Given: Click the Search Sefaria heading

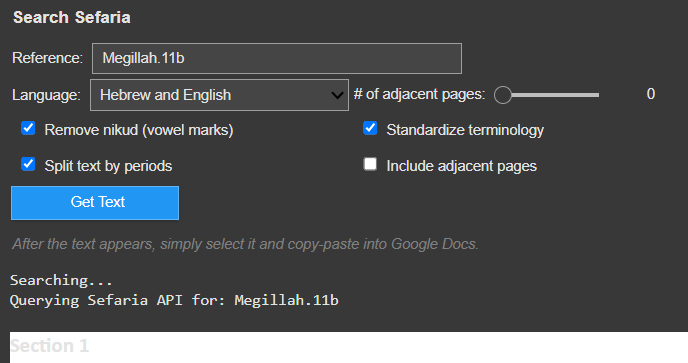Looking at the screenshot, I should coord(72,18).
